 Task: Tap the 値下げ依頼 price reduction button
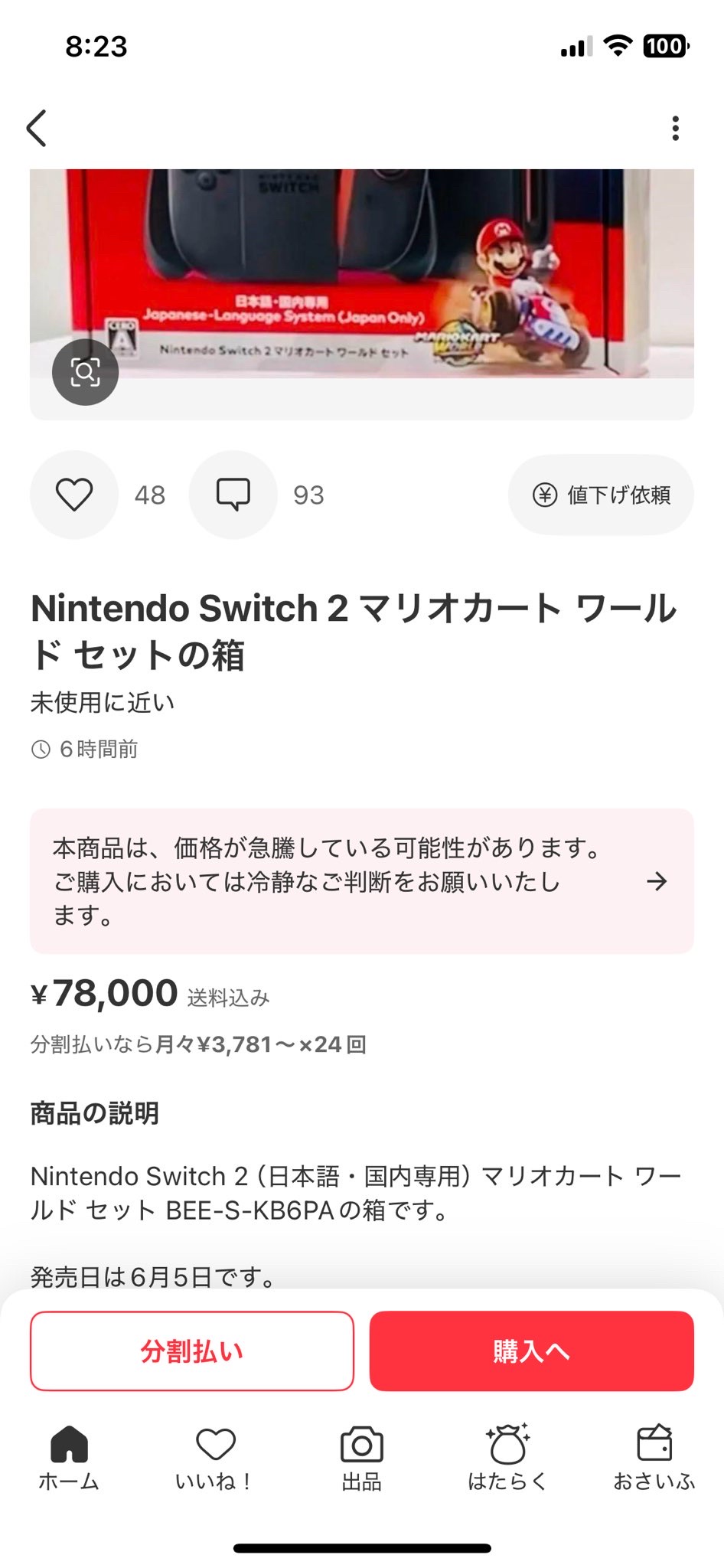tap(601, 495)
